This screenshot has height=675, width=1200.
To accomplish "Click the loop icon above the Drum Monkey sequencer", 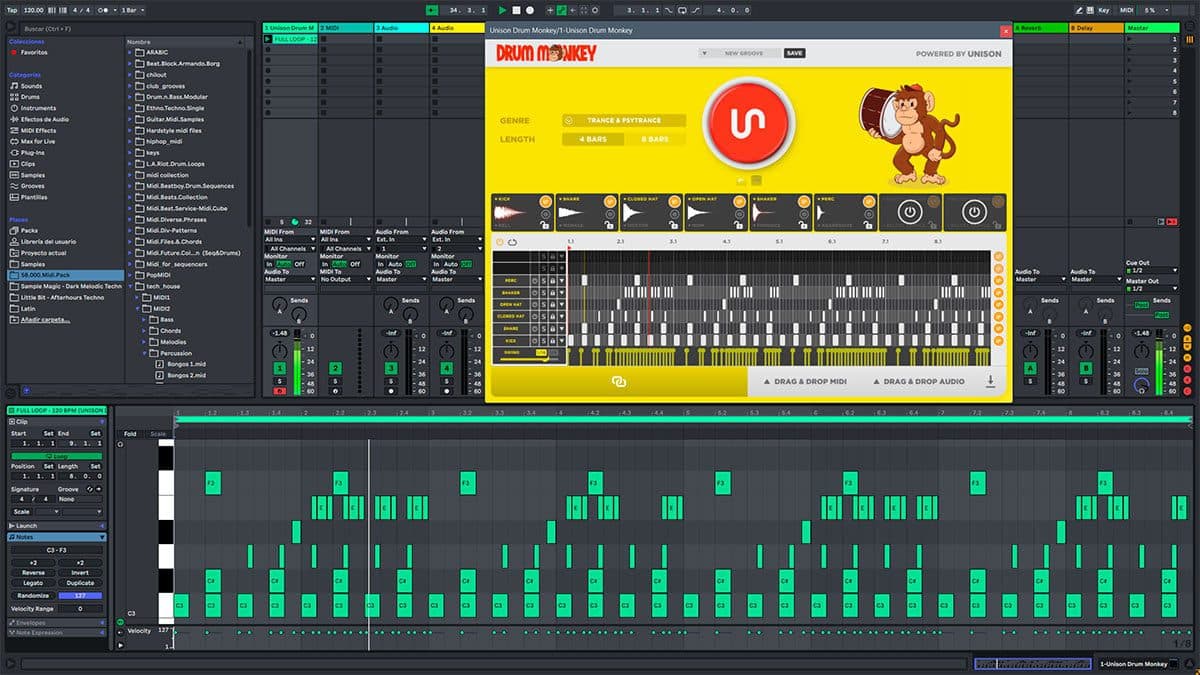I will [513, 241].
